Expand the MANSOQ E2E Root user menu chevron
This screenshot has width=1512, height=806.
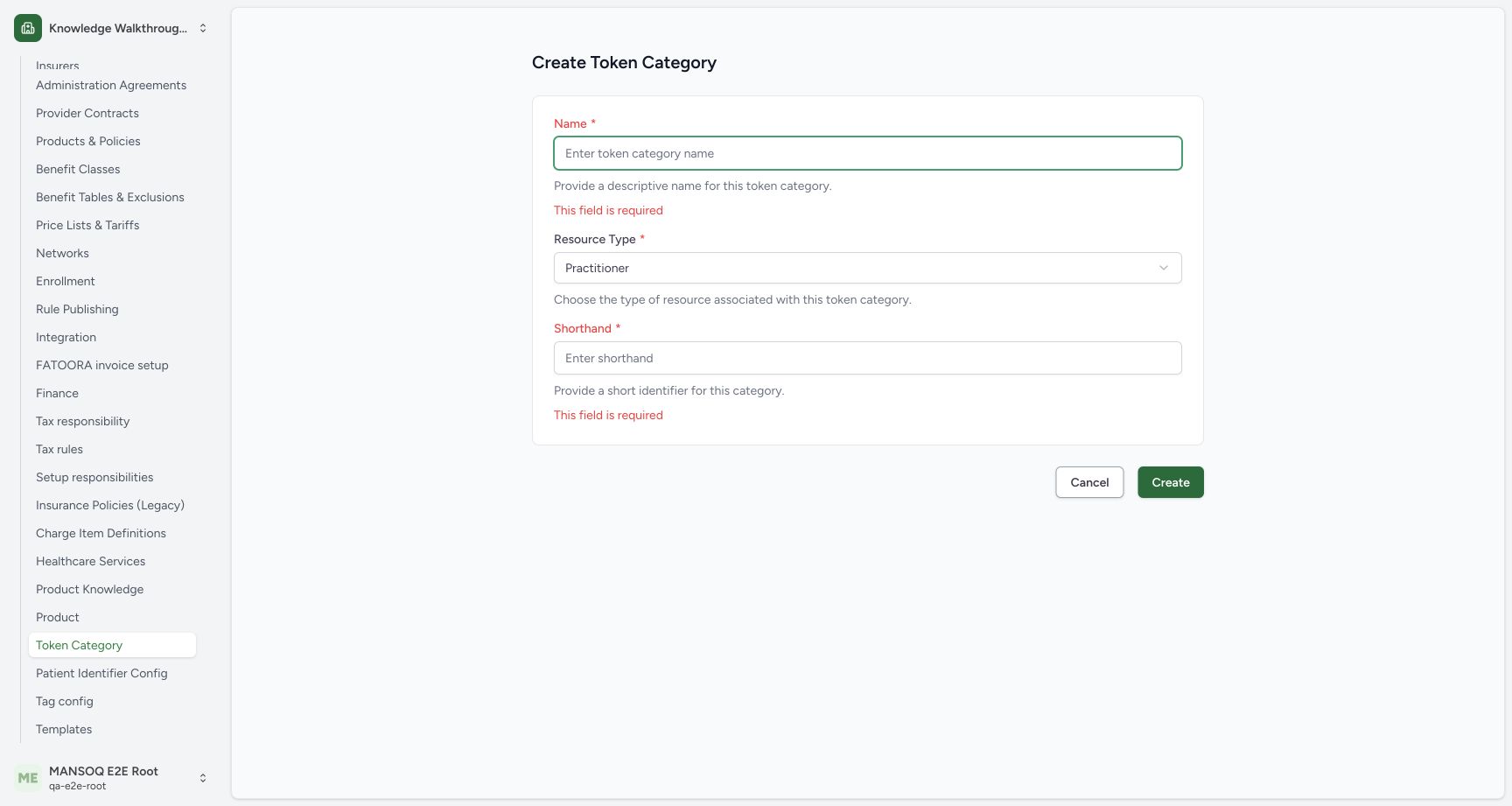[x=203, y=778]
